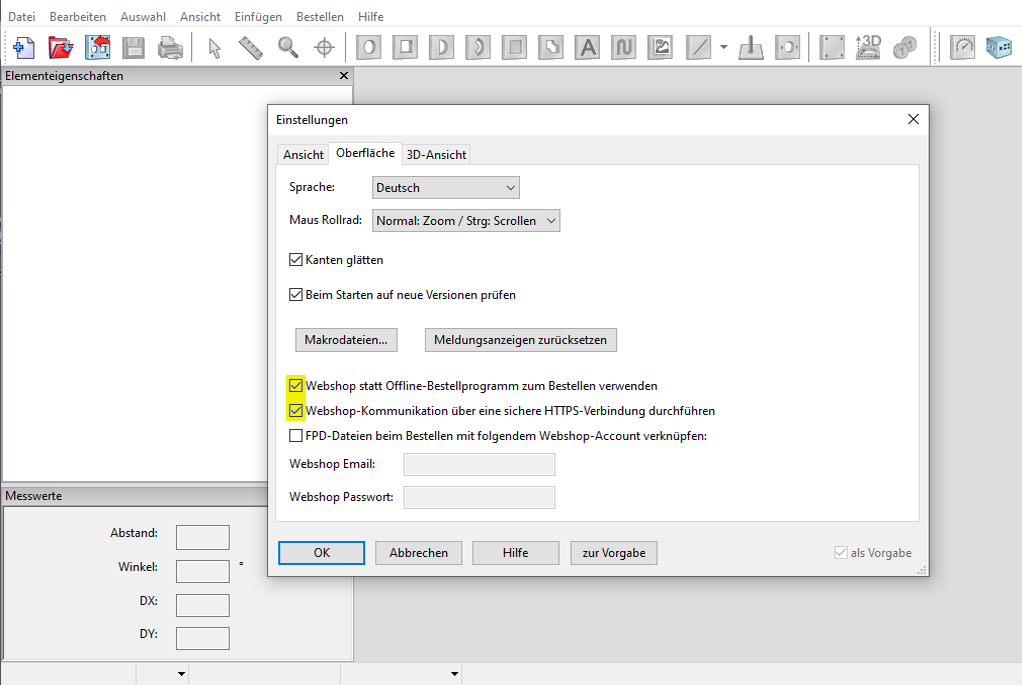Click the crosshair origin tool
Viewport: 1022px width, 685px height.
324,47
